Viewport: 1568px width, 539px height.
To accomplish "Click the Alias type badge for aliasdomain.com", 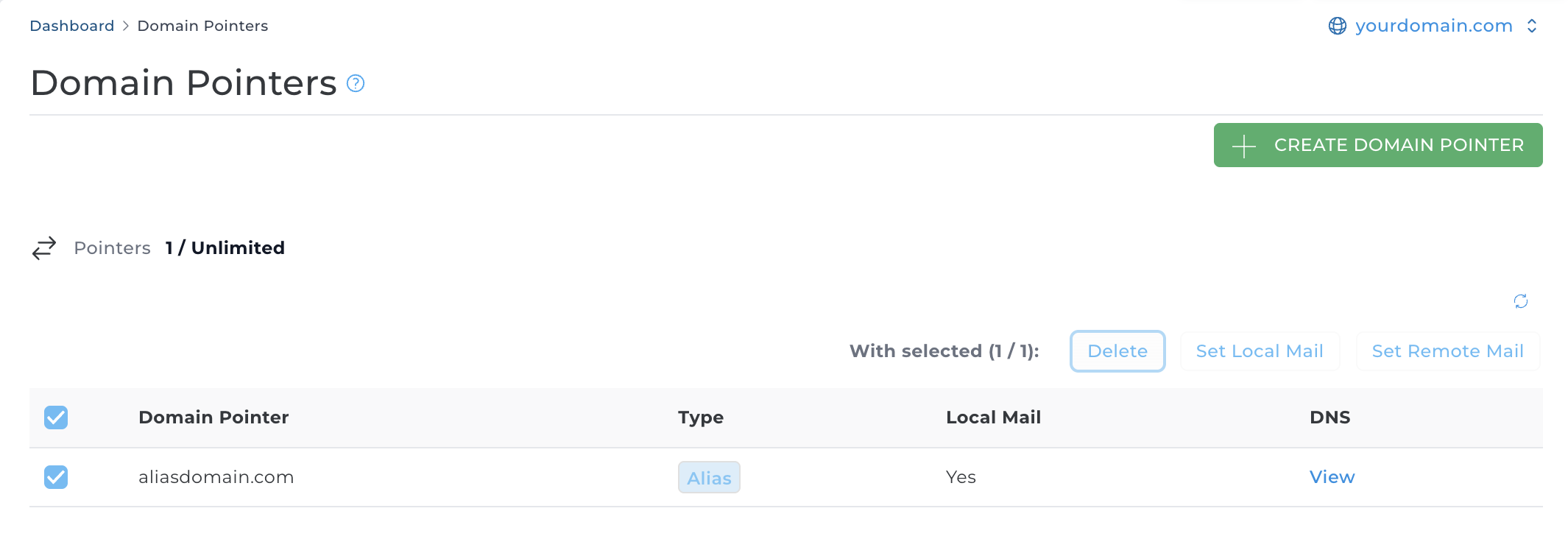I will pyautogui.click(x=708, y=477).
